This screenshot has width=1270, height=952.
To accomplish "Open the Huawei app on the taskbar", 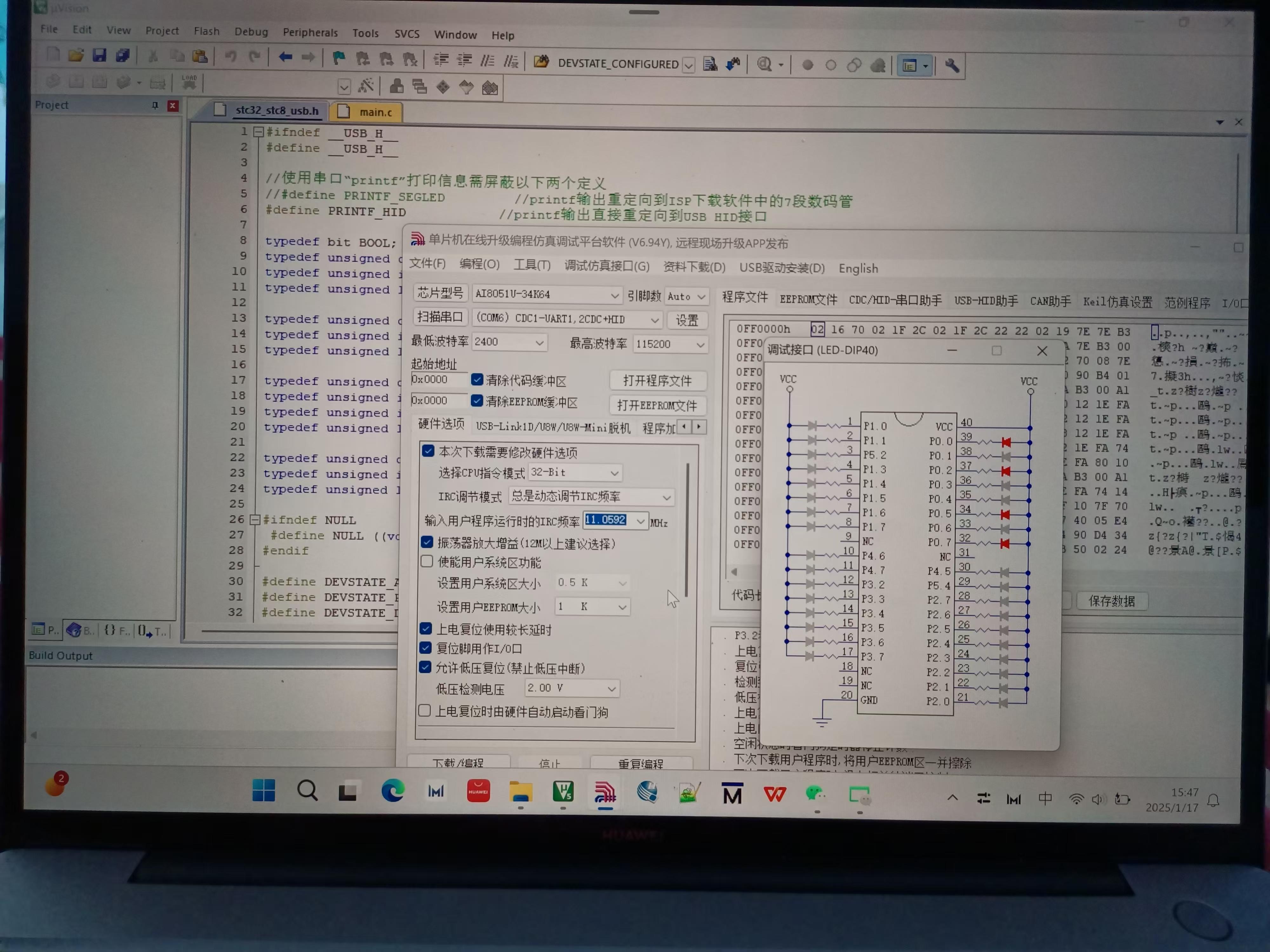I will [478, 791].
